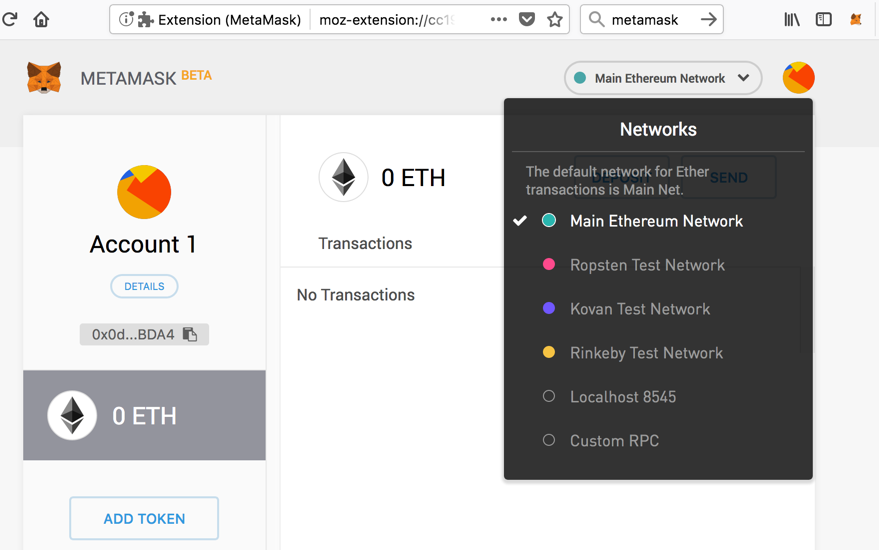This screenshot has width=879, height=550.
Task: Open page actions three-dots menu
Action: point(498,19)
